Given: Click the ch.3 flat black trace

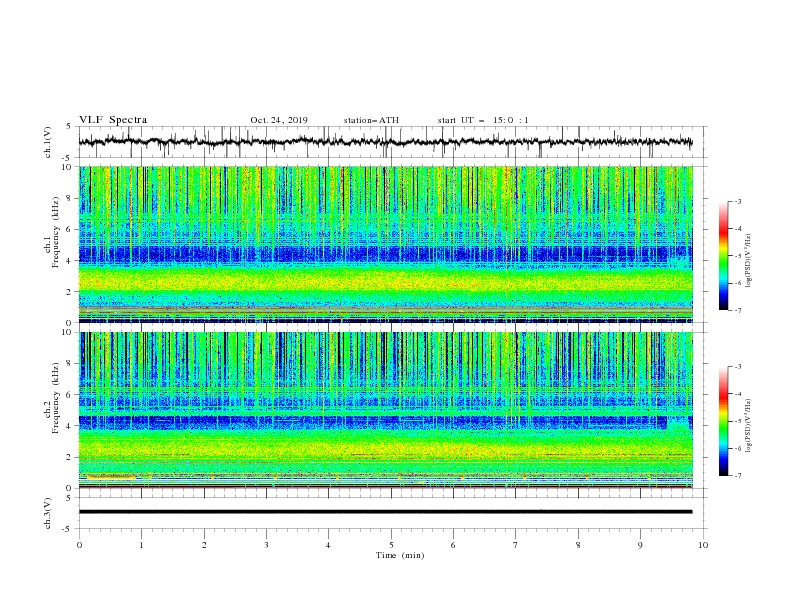Looking at the screenshot, I should [385, 512].
